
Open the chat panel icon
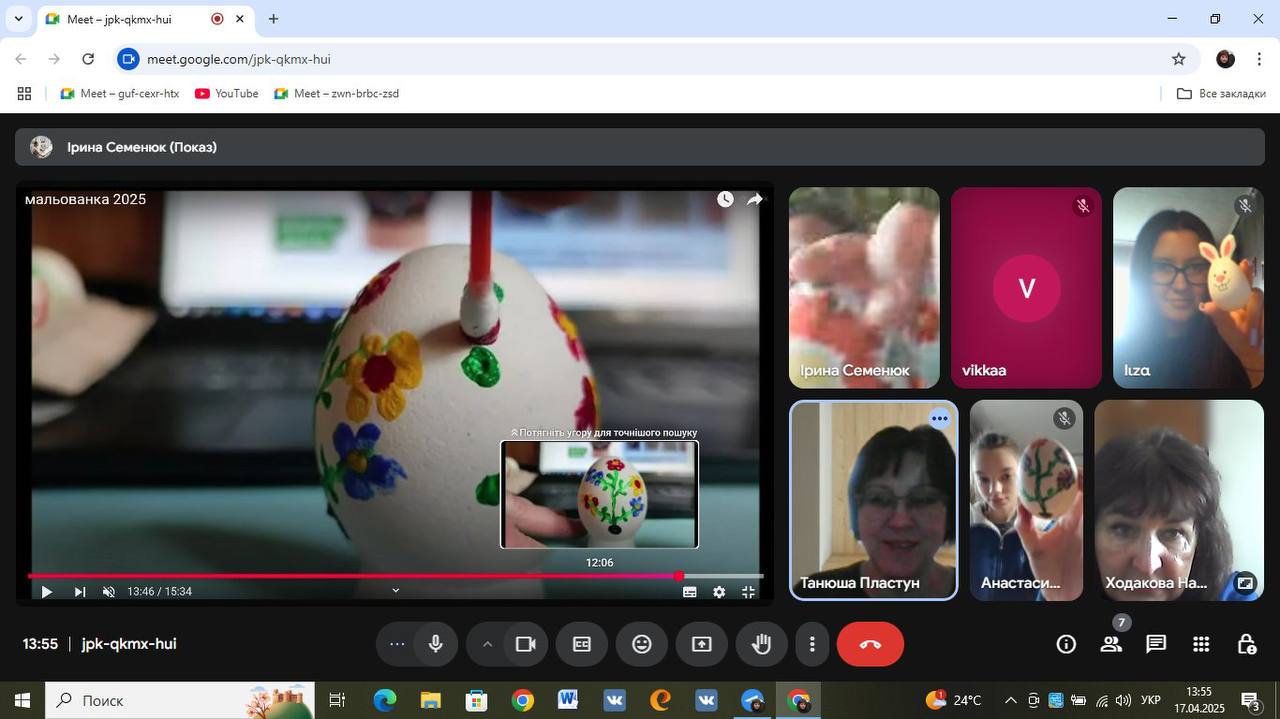pyautogui.click(x=1156, y=644)
